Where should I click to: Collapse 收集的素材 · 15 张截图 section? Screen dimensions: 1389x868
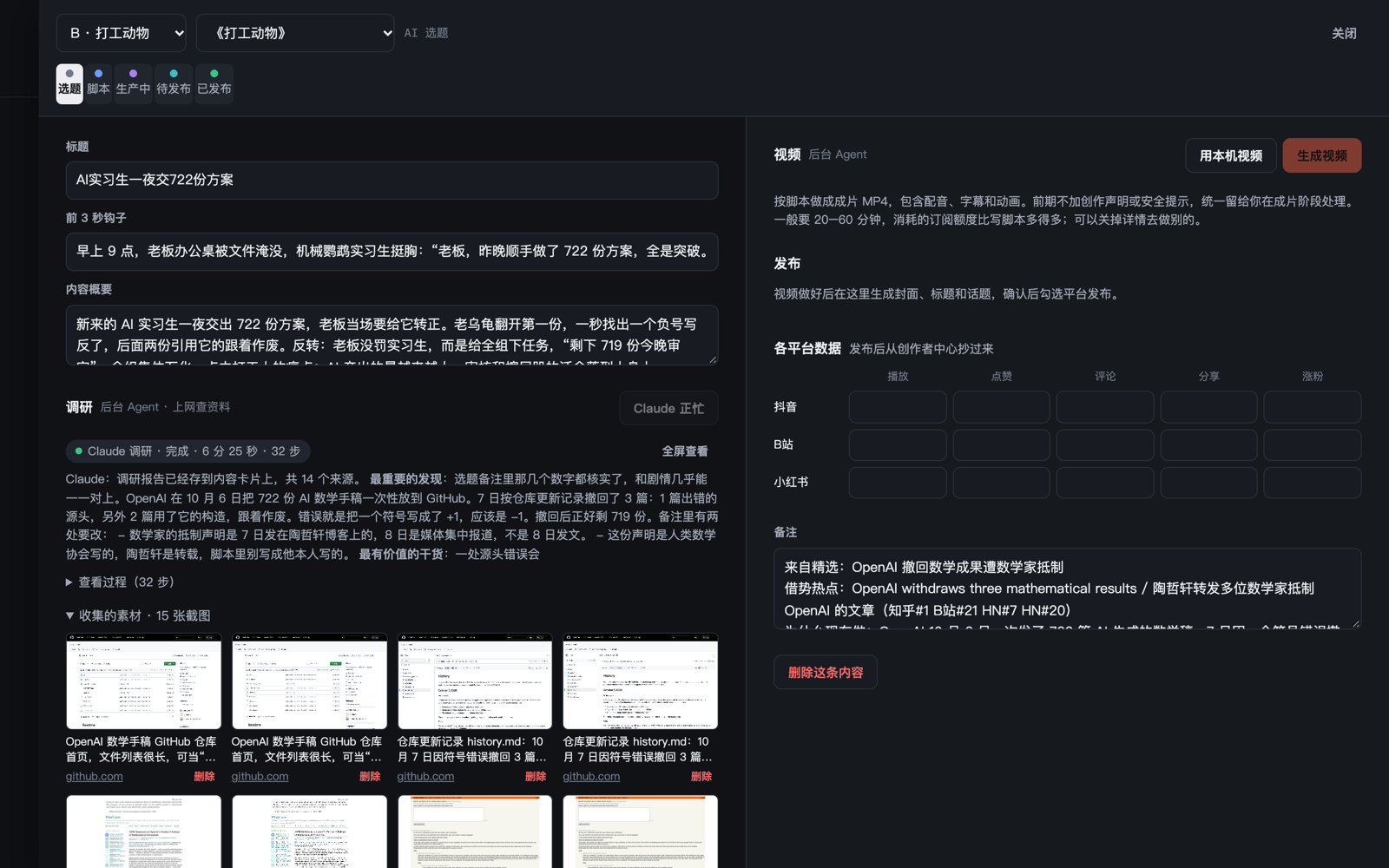click(x=138, y=615)
